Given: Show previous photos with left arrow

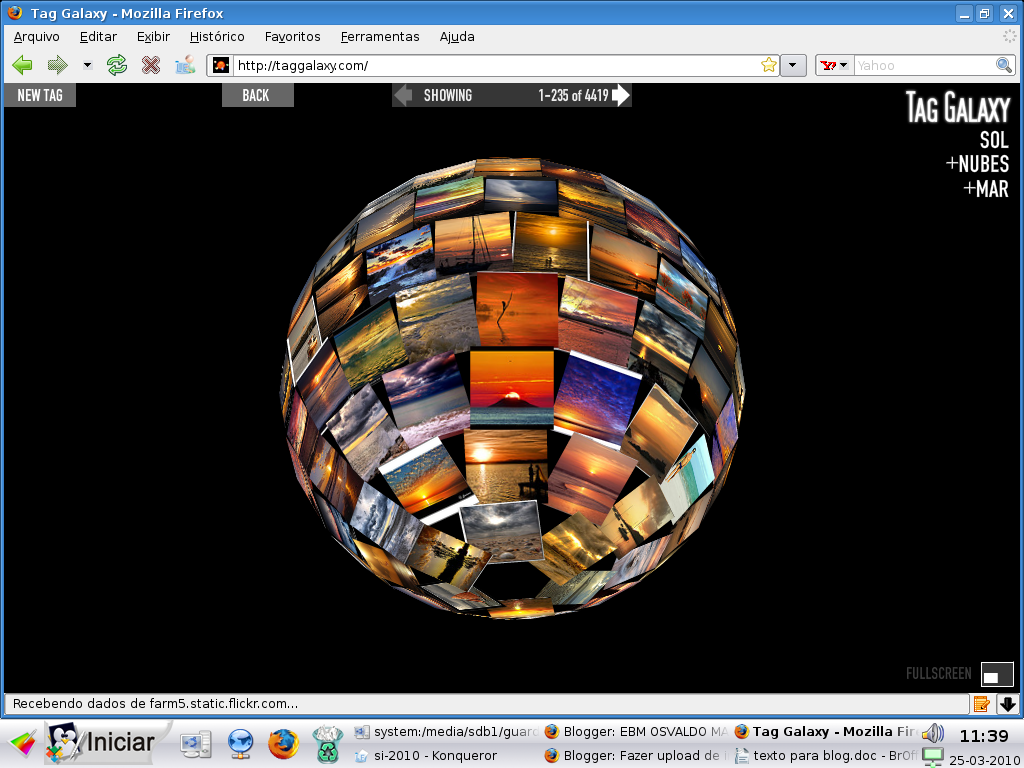Looking at the screenshot, I should click(403, 95).
